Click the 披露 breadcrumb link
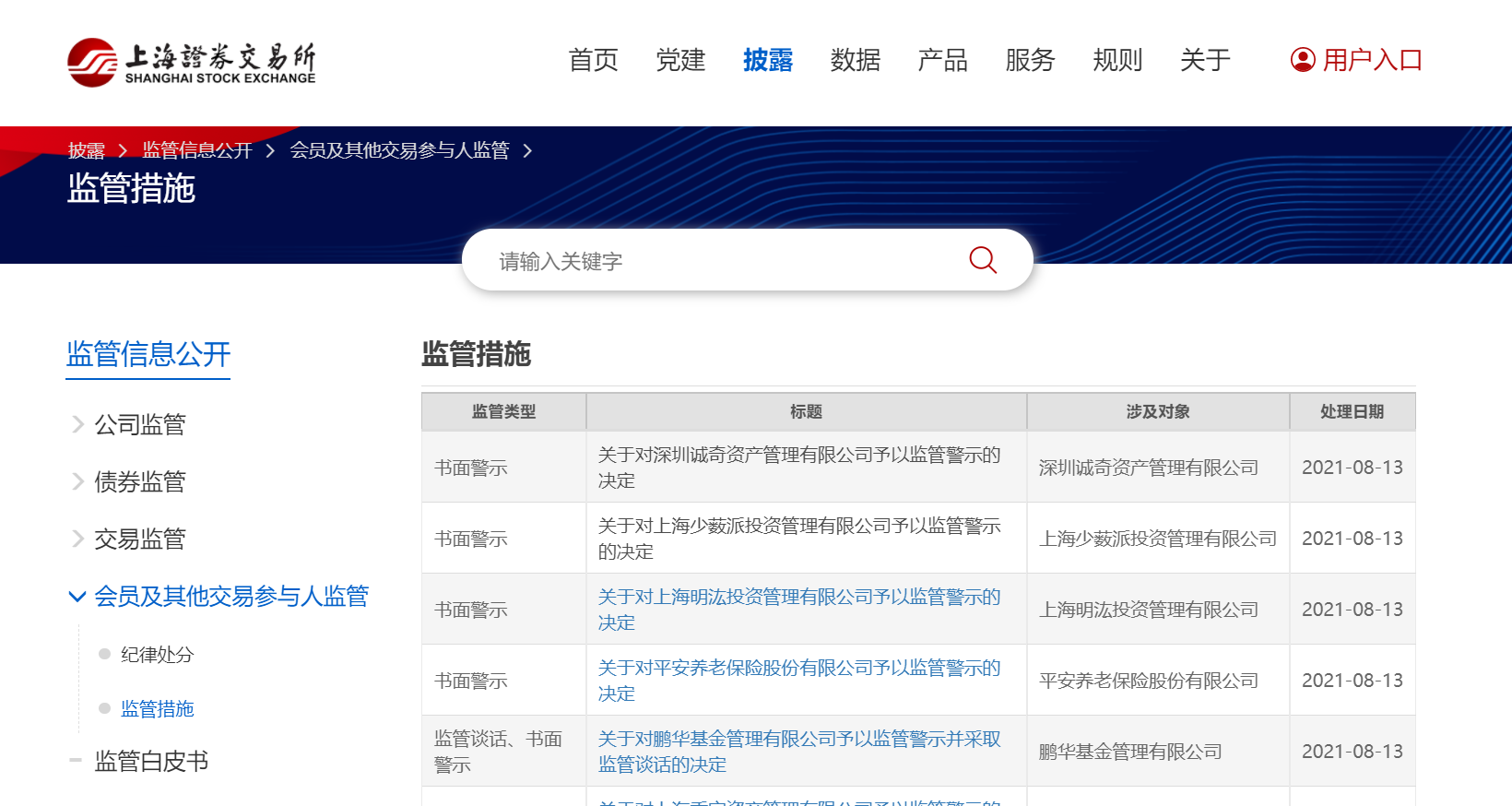 coord(86,150)
